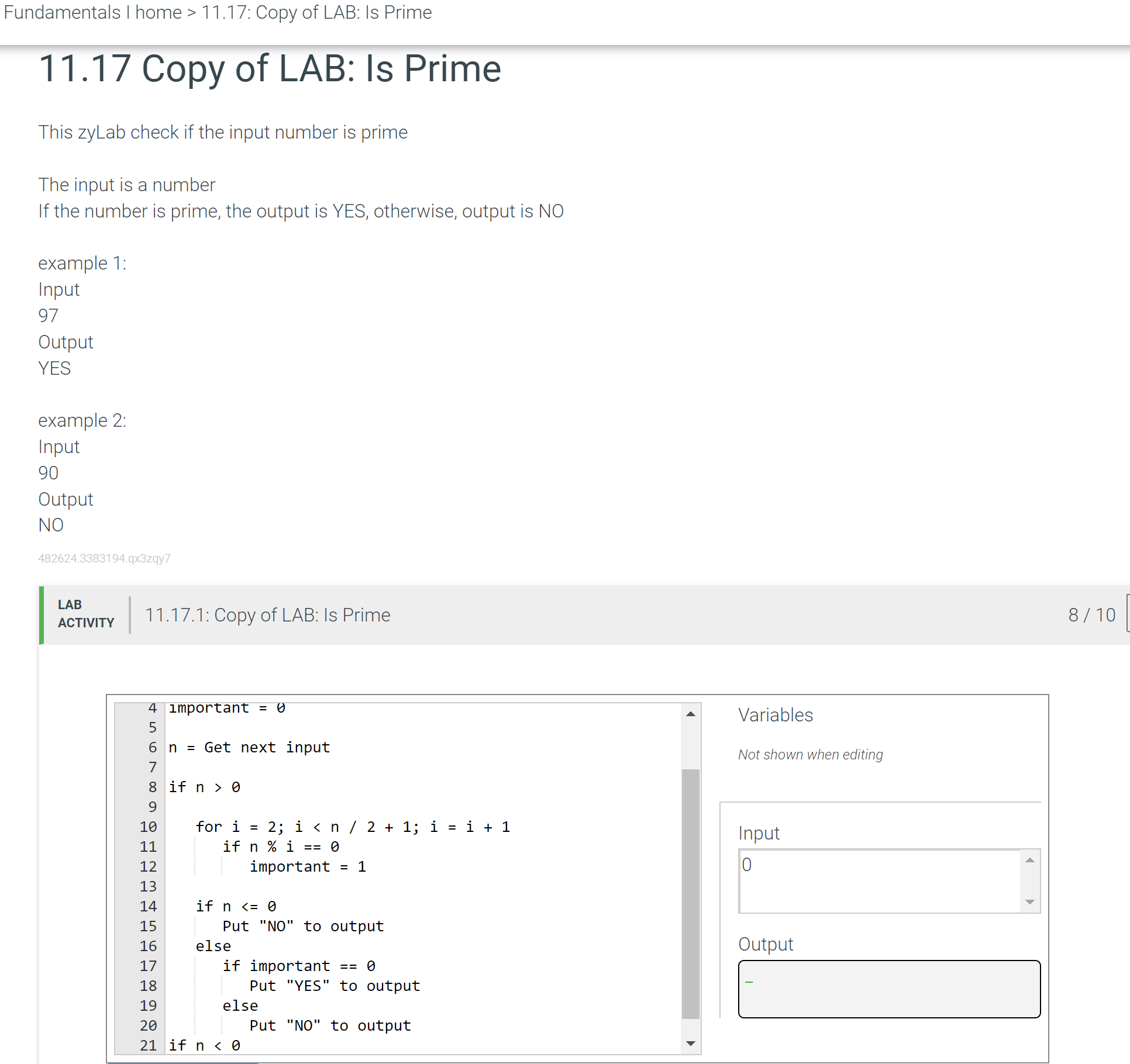Click line number 14 in the gutter
This screenshot has width=1130, height=1064.
(x=148, y=907)
